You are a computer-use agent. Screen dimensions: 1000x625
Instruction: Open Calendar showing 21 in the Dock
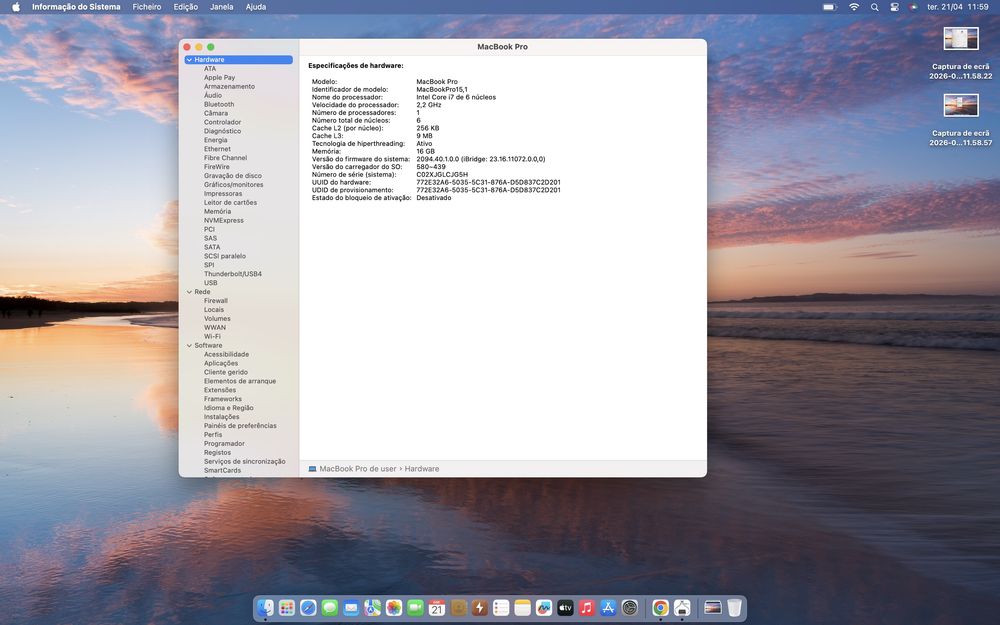(437, 608)
